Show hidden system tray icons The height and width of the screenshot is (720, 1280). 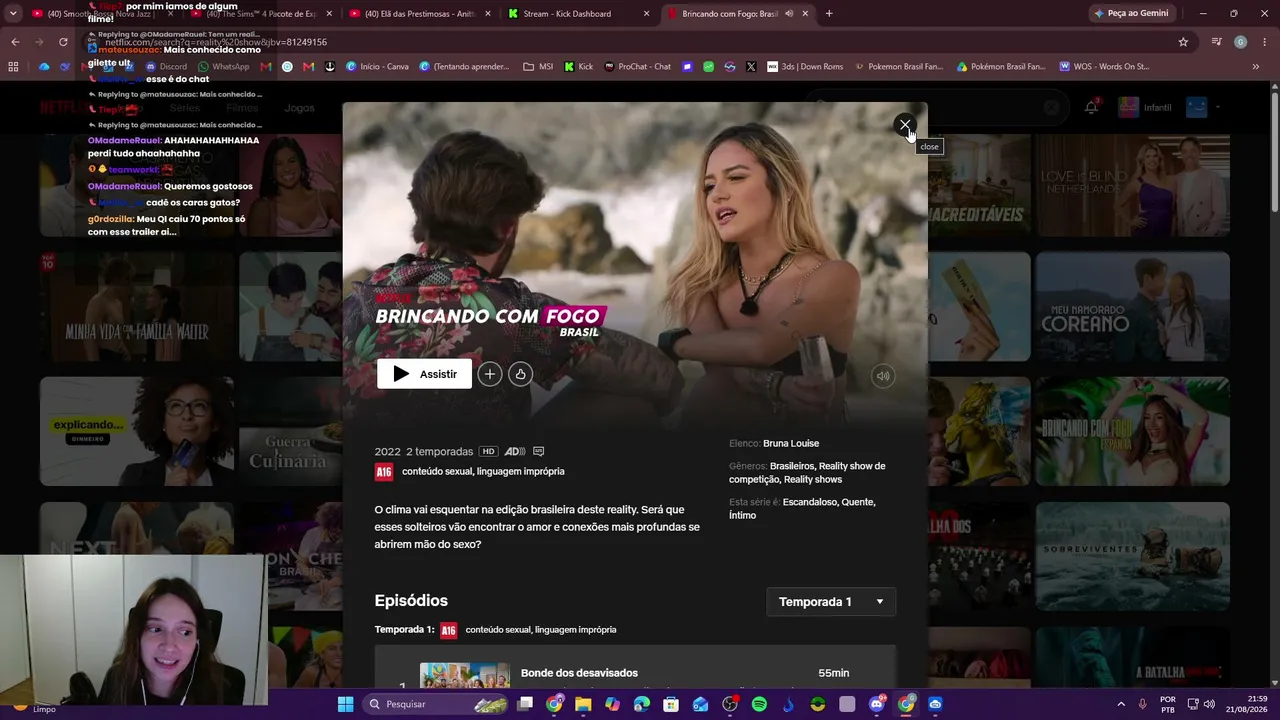pyautogui.click(x=1120, y=704)
